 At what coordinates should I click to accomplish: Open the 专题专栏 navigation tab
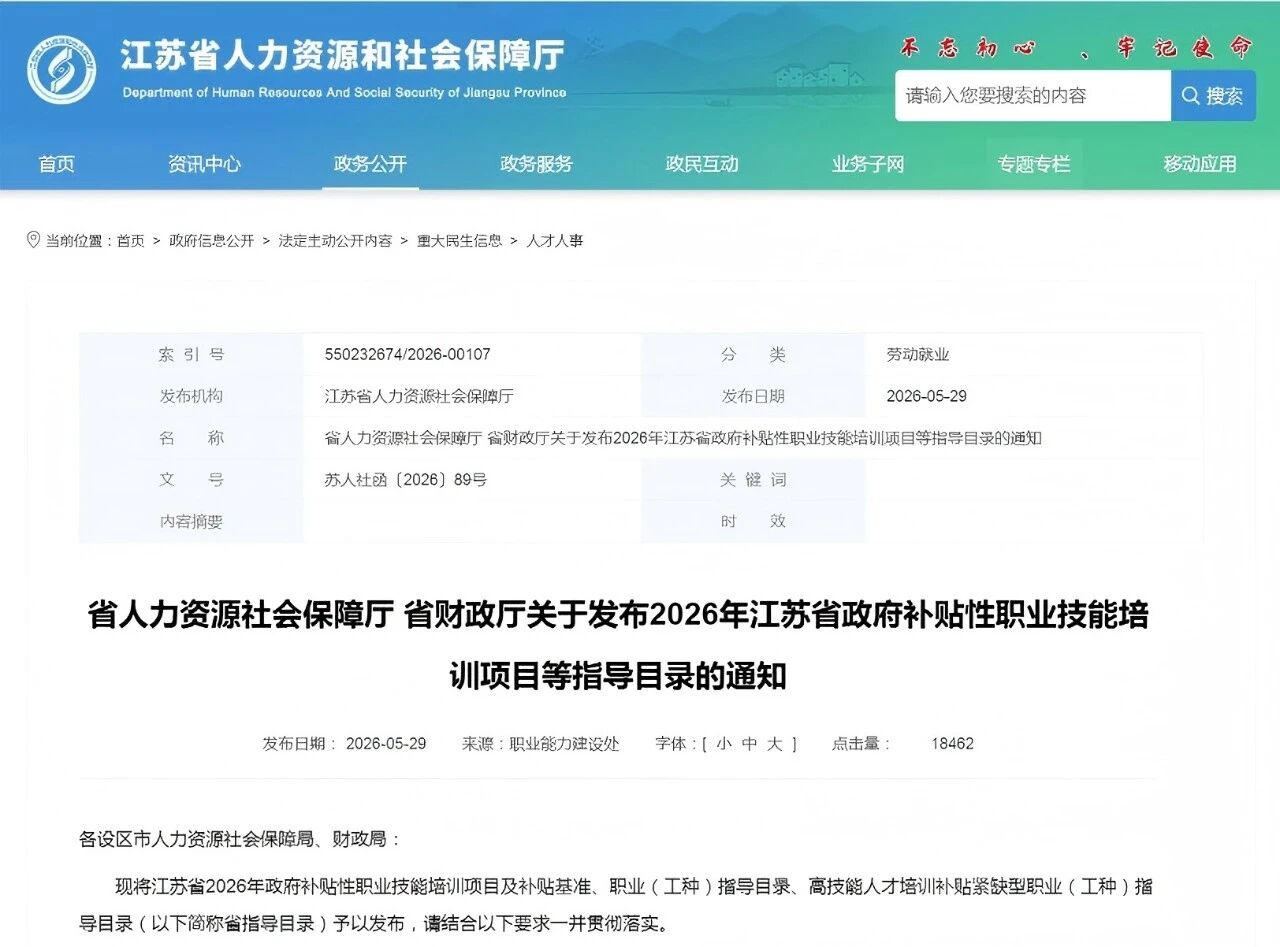[1034, 164]
